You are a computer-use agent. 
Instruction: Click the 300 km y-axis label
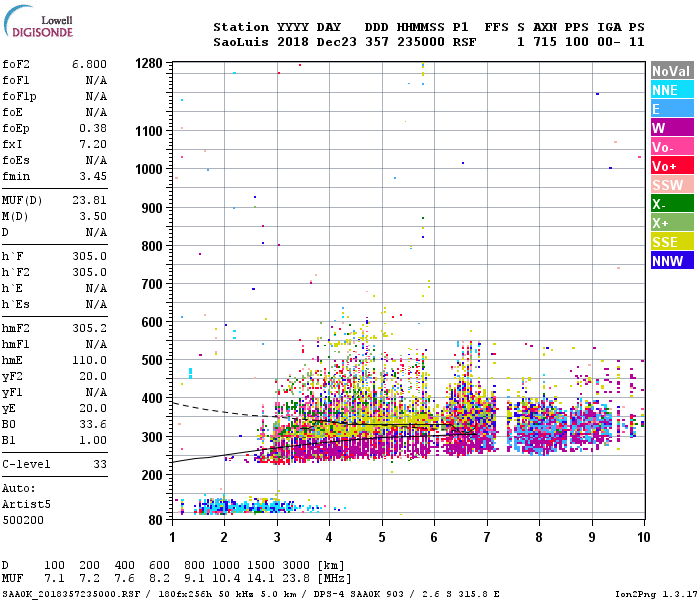(x=152, y=437)
